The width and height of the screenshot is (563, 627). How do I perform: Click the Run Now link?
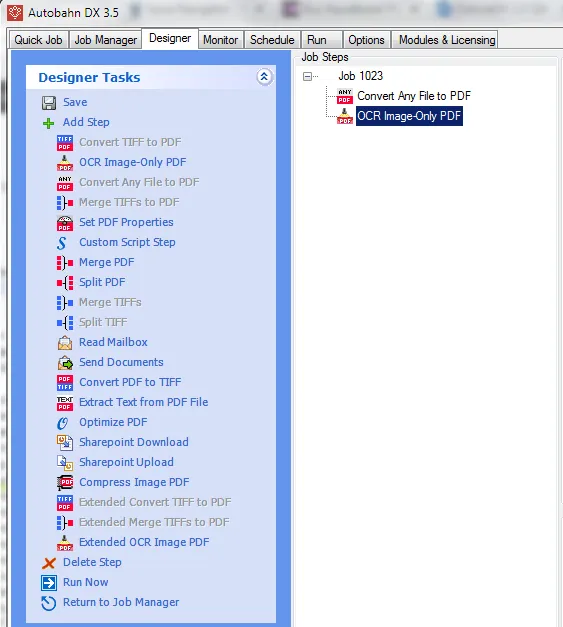(x=86, y=582)
